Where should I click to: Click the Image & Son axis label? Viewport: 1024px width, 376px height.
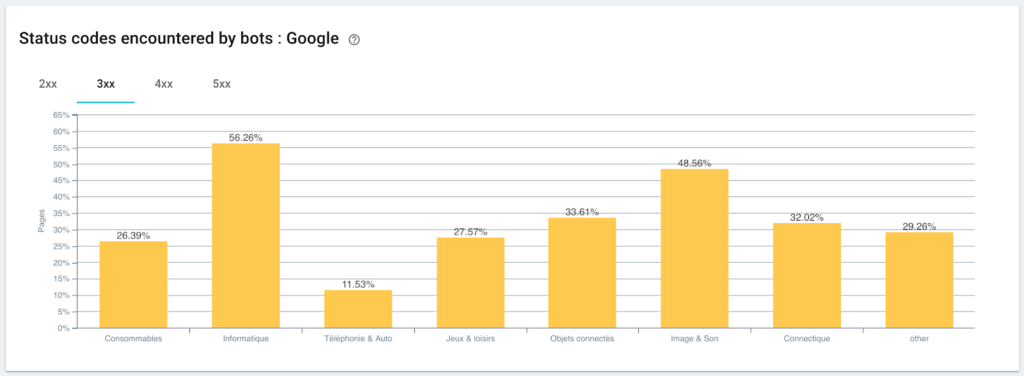694,339
